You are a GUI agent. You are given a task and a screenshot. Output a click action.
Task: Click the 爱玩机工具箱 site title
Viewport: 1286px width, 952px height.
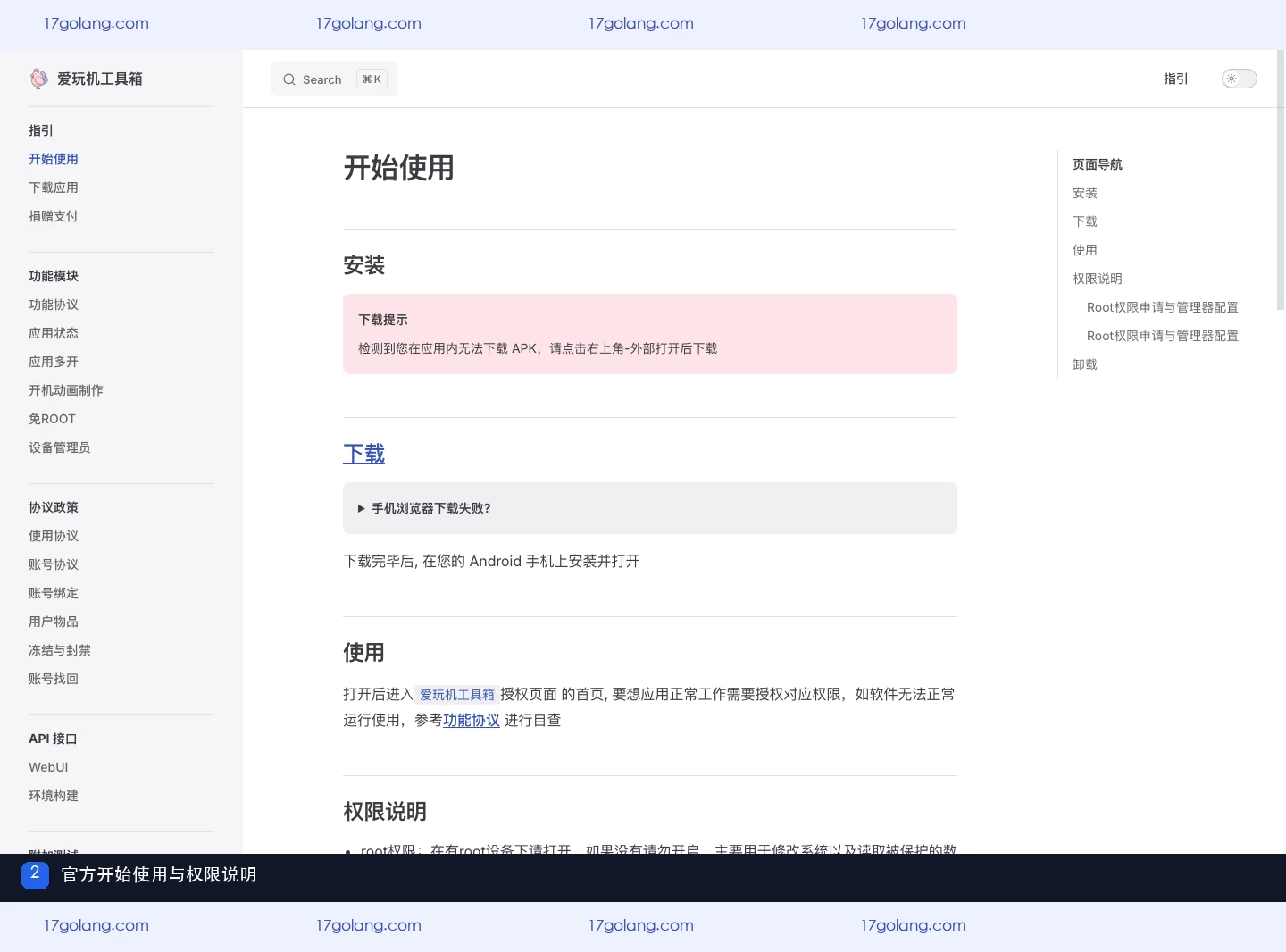(100, 79)
